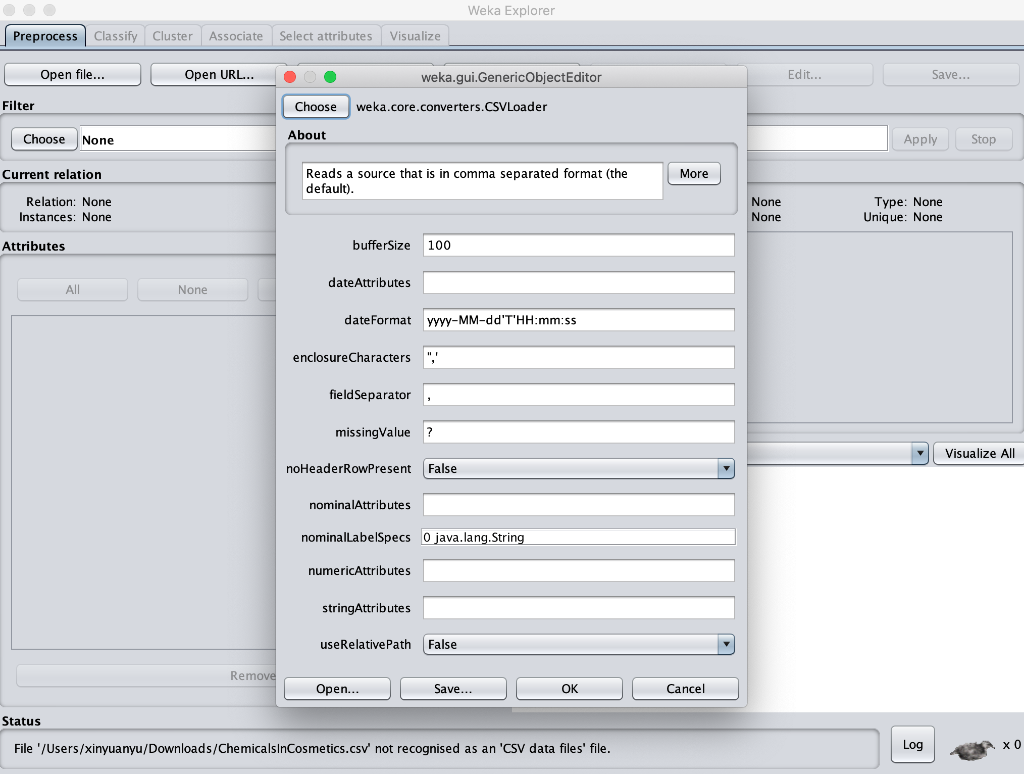
Task: Open the noHeaderRowPresent dropdown
Action: [579, 468]
